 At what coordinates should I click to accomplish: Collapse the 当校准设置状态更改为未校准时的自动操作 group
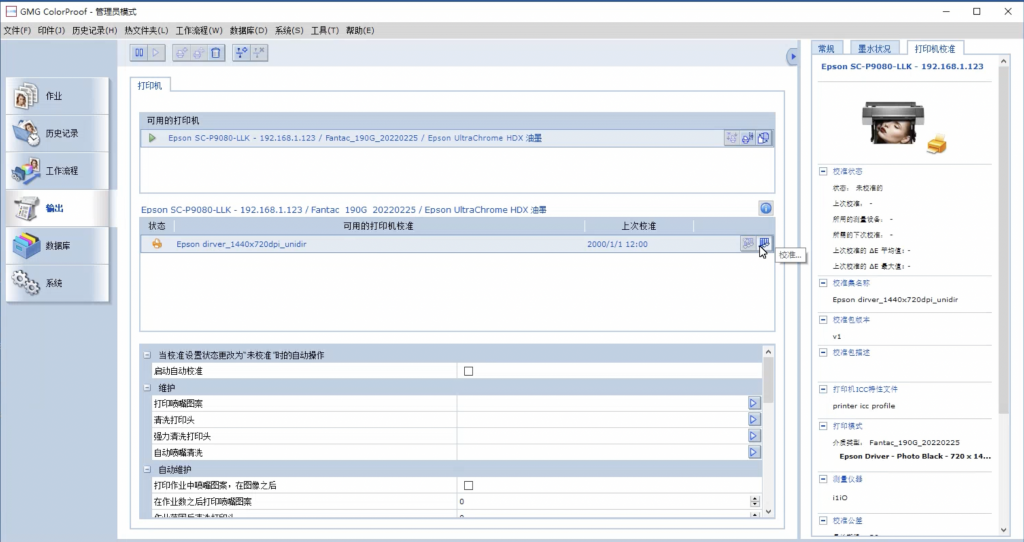tap(148, 355)
